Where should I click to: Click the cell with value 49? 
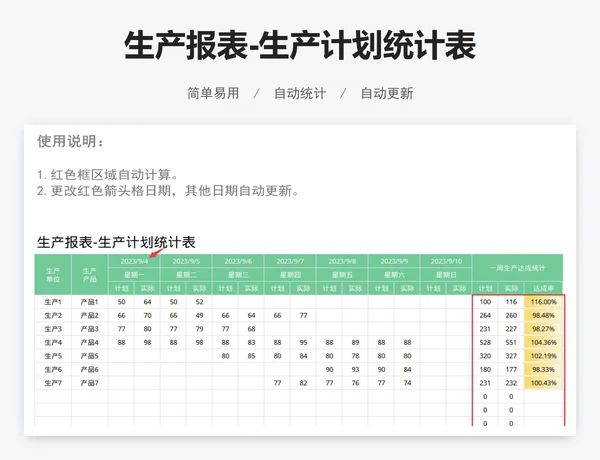[199, 315]
